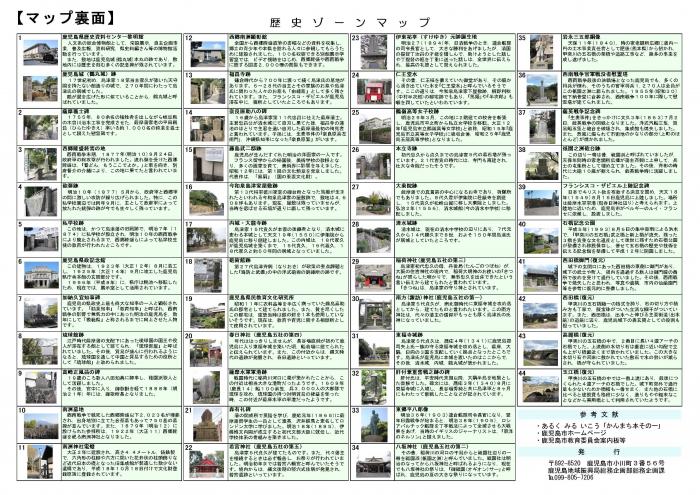Select the '福昌寺跡' entry title
This screenshot has width=700, height=495.
240,75
